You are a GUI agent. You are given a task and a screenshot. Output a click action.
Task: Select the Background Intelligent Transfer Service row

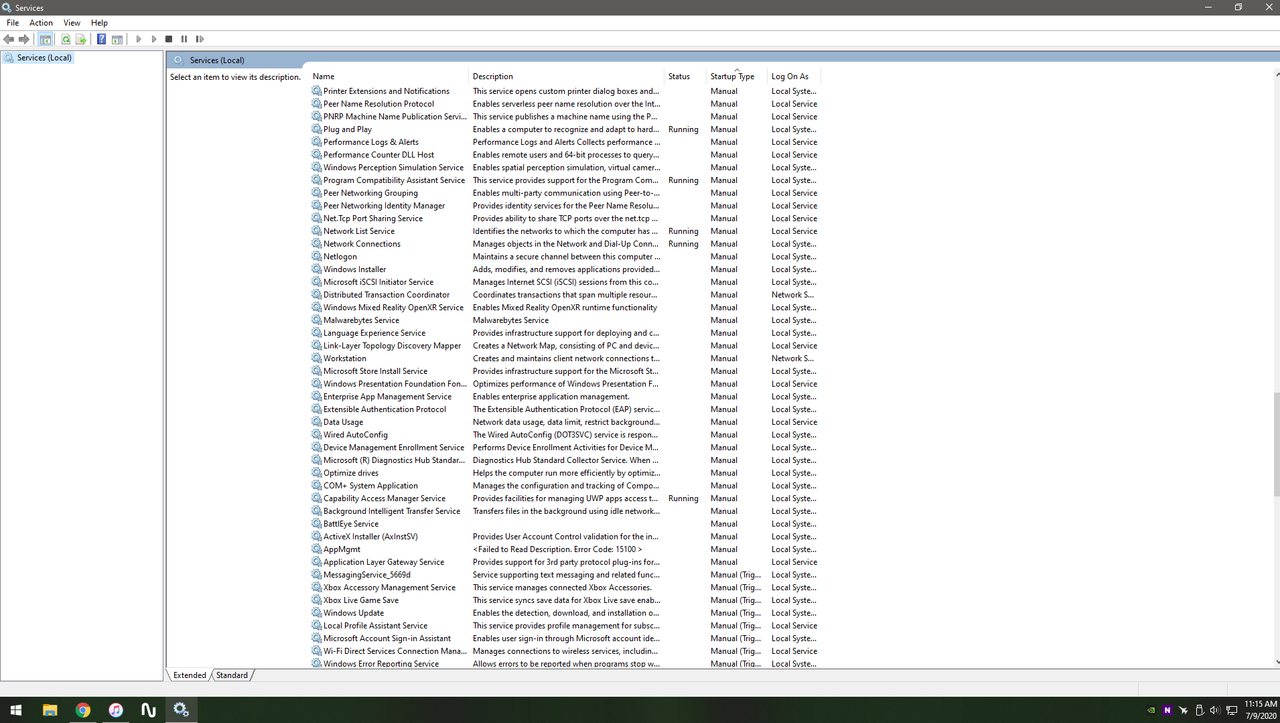tap(565, 511)
